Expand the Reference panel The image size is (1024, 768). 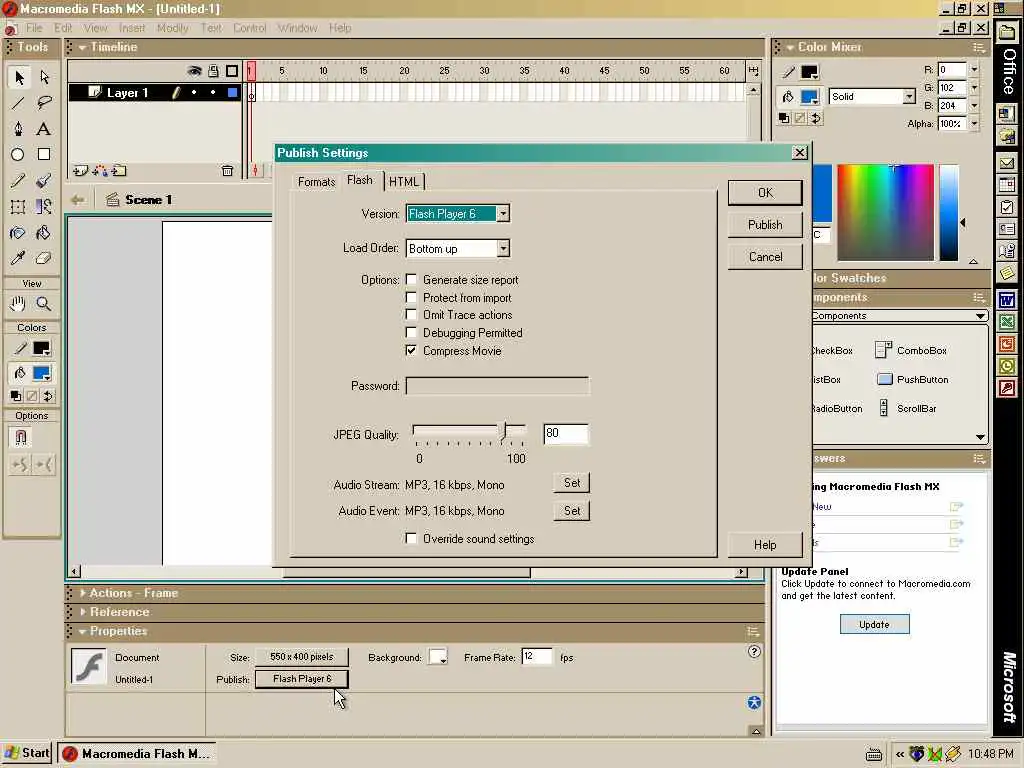coord(82,612)
